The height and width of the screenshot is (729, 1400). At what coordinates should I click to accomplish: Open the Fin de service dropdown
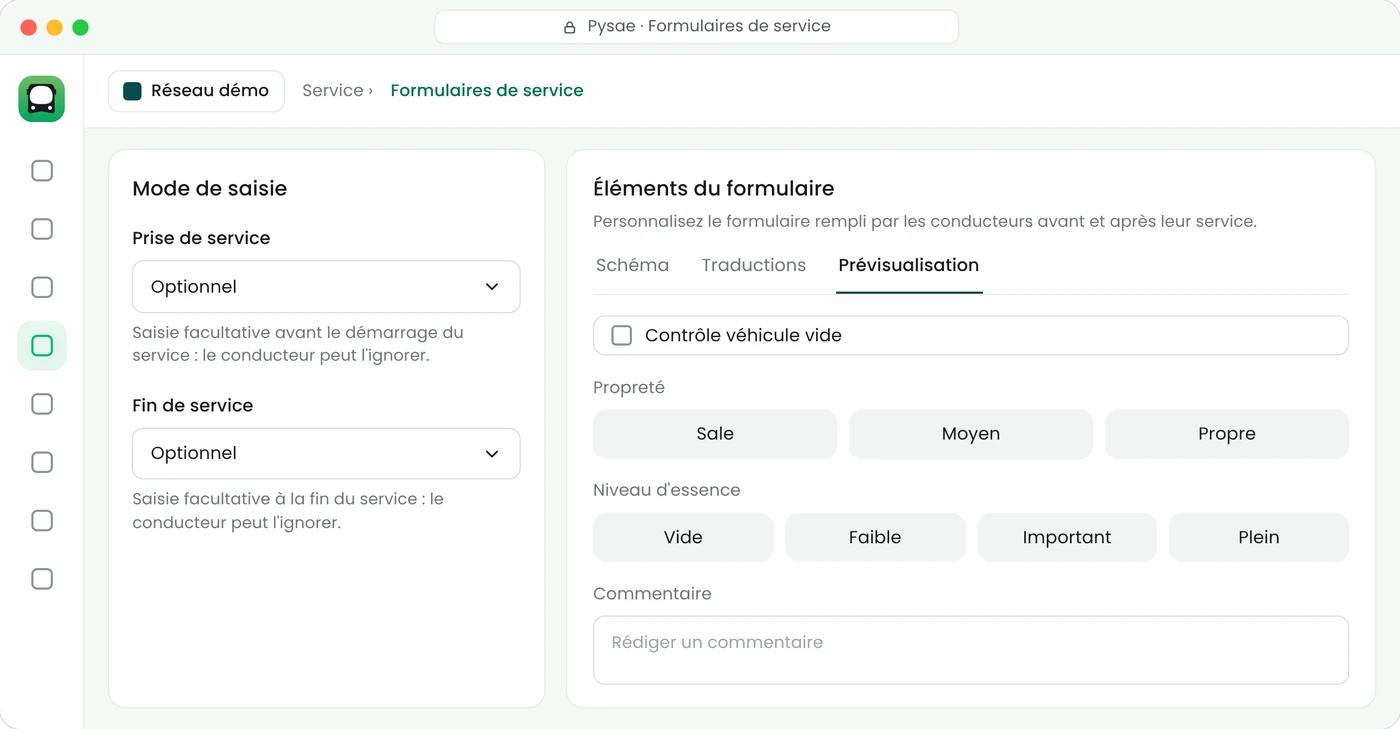pos(326,454)
